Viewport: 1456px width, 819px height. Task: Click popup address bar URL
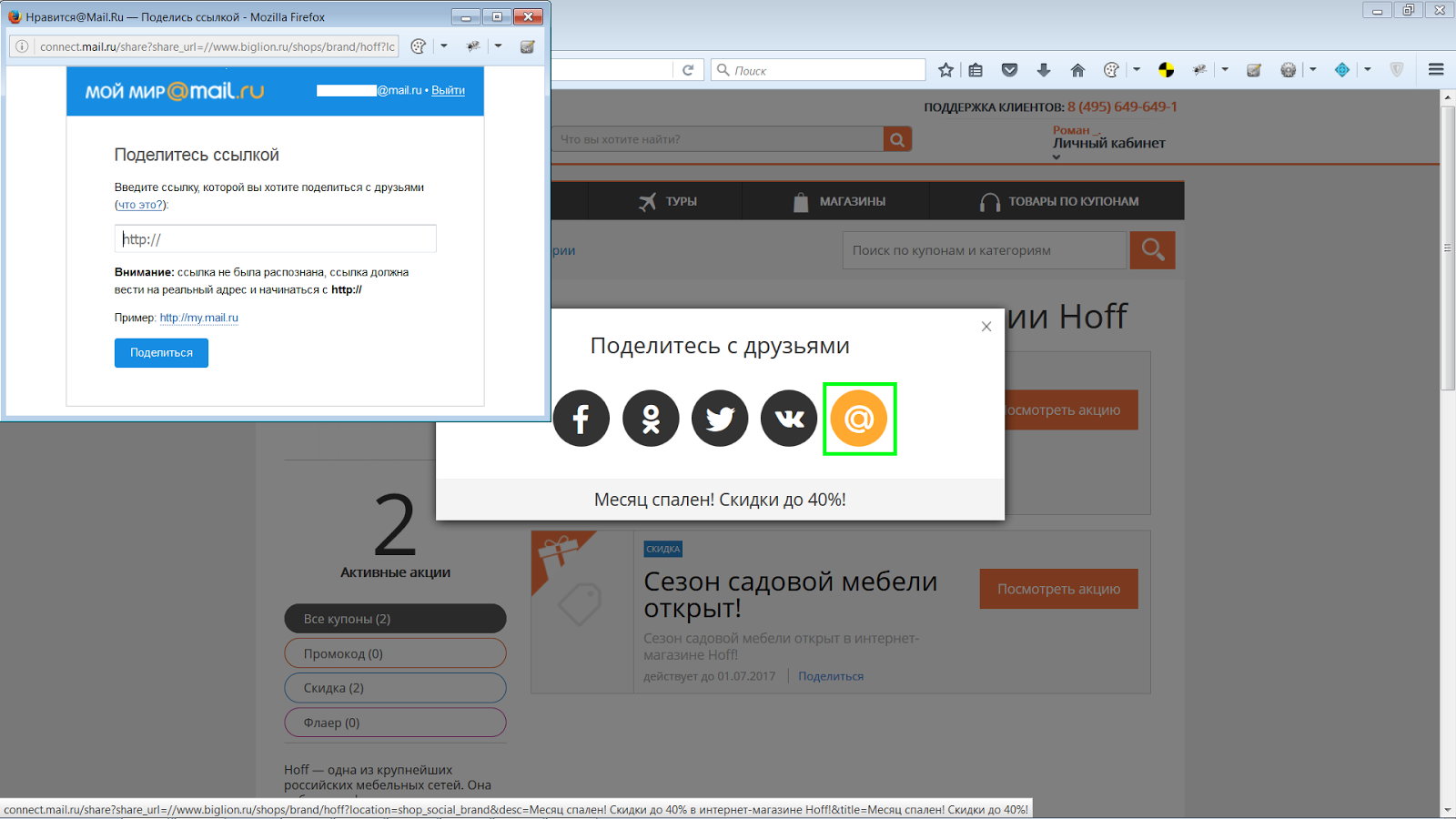(x=217, y=46)
